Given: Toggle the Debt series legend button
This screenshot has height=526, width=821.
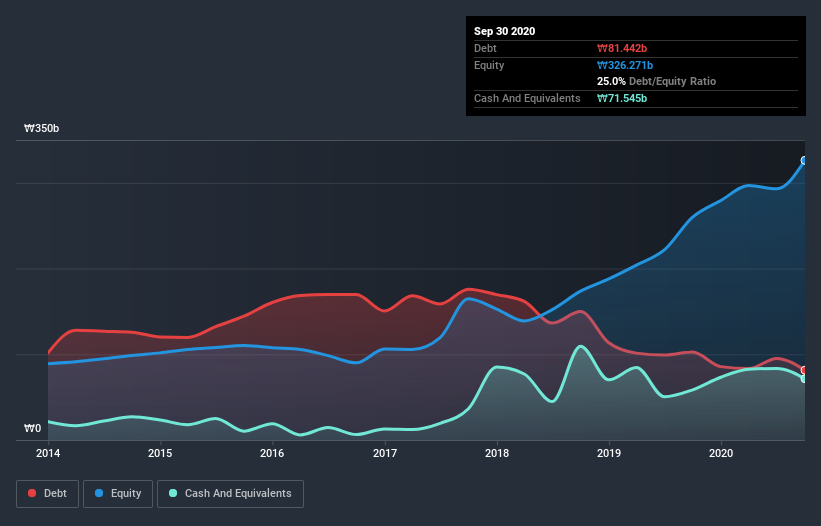Looking at the screenshot, I should [x=48, y=494].
